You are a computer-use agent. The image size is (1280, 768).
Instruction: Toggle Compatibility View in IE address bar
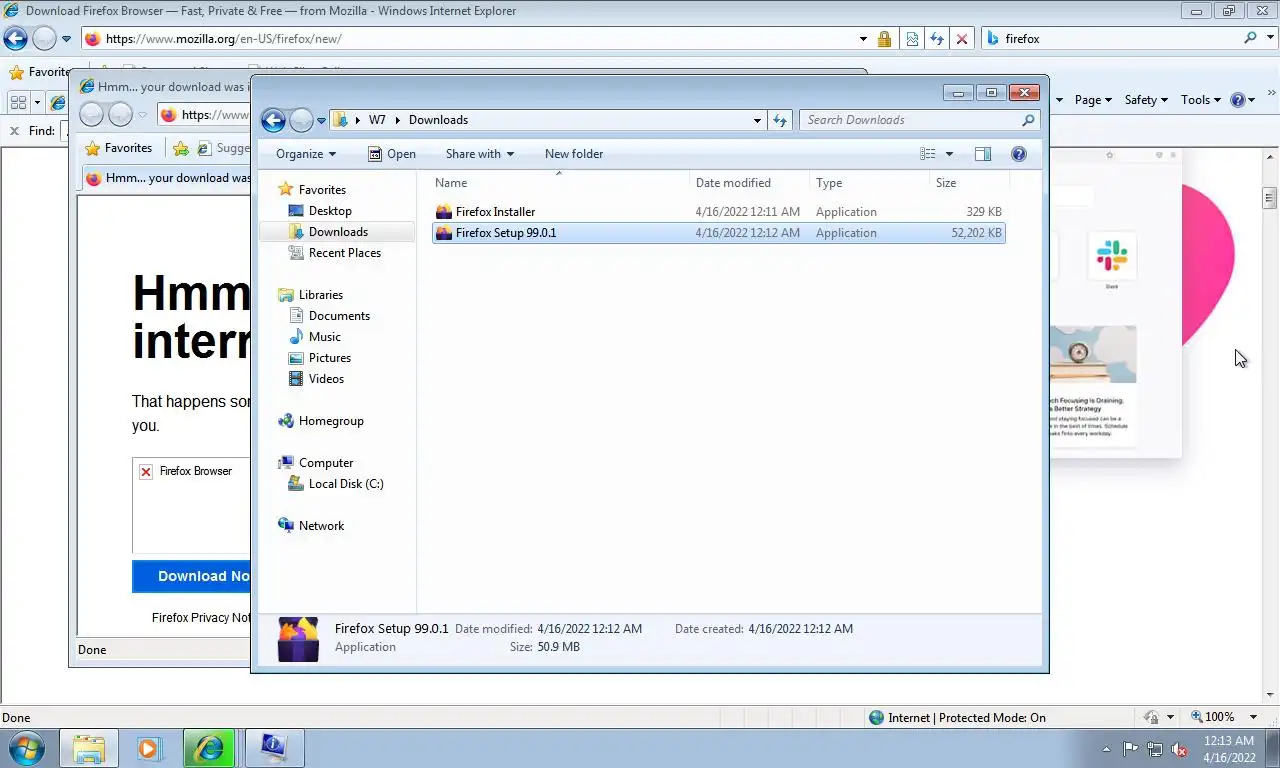[x=912, y=39]
